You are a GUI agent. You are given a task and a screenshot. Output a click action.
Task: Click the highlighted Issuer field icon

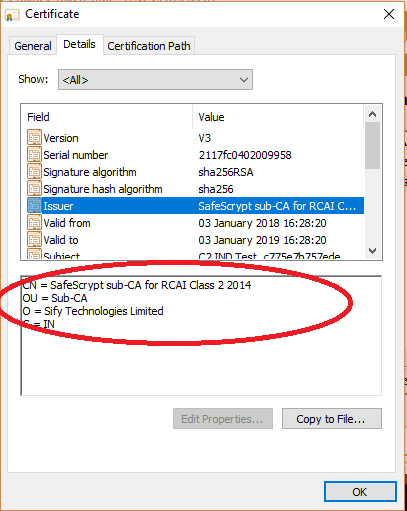point(34,206)
